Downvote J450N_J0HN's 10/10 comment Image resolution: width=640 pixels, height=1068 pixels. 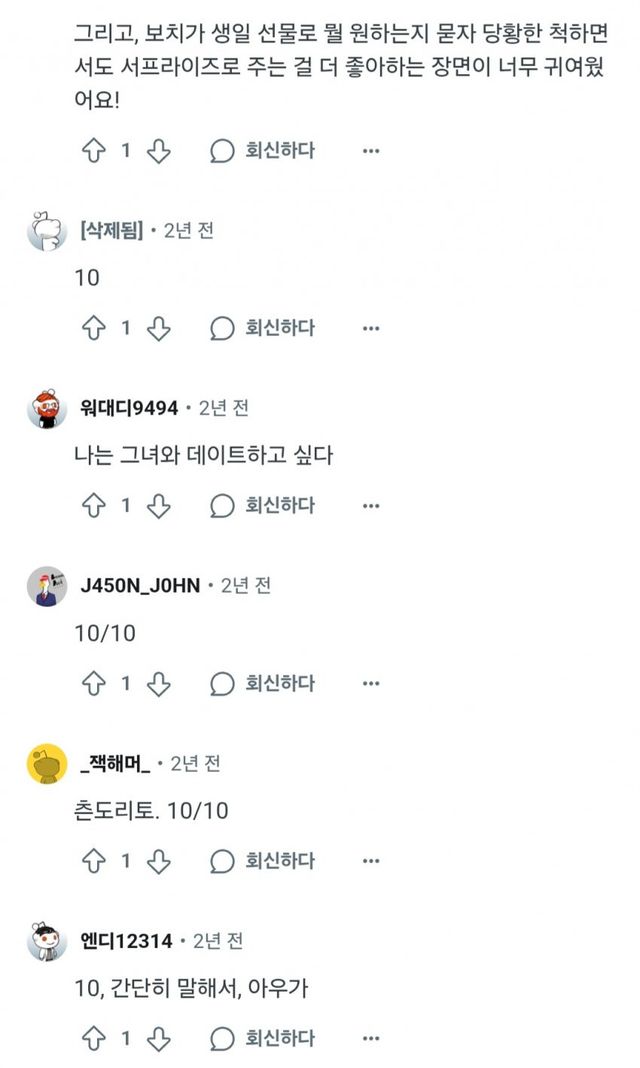pyautogui.click(x=159, y=684)
